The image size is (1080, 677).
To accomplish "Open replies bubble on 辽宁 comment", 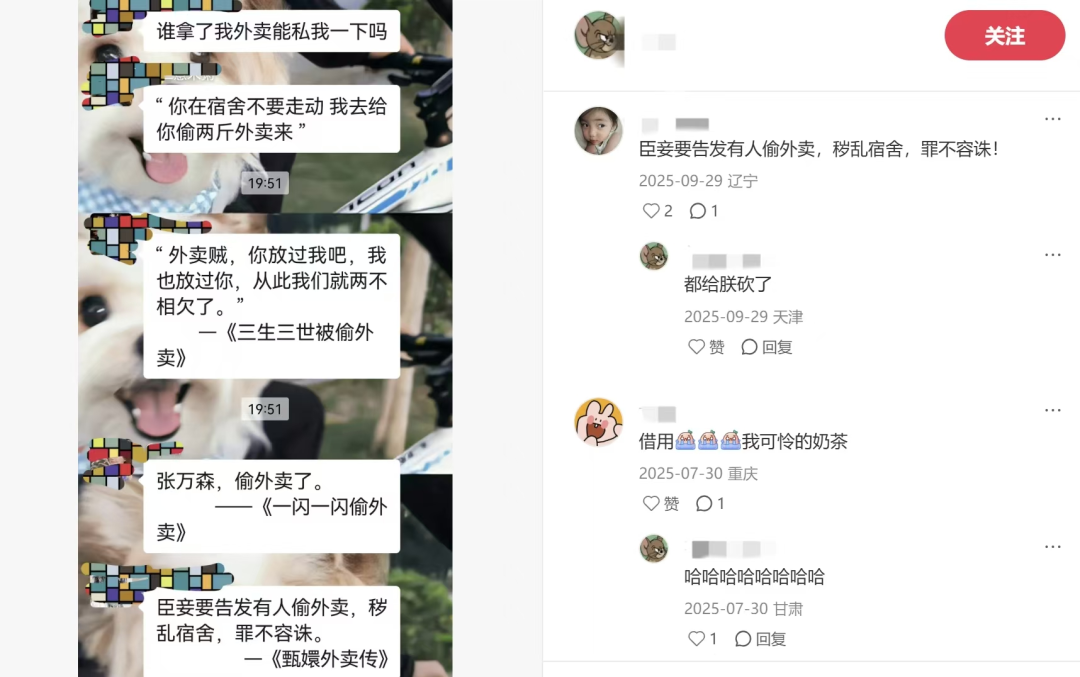I will pyautogui.click(x=704, y=211).
